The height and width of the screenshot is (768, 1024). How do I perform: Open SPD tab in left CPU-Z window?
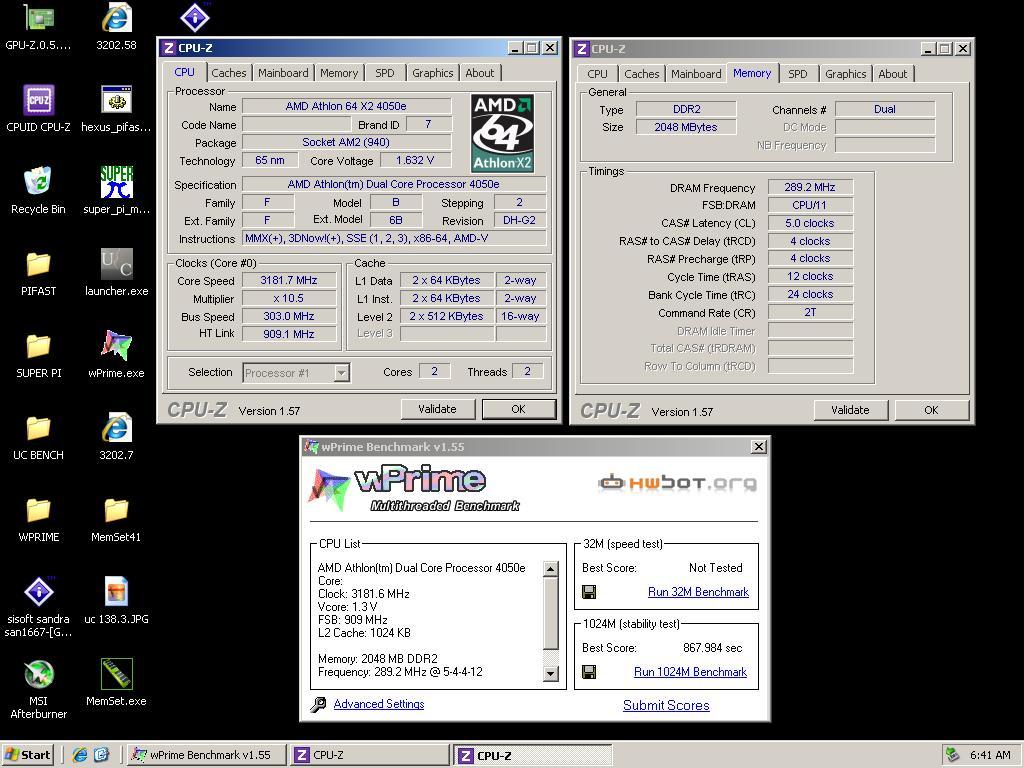[385, 72]
